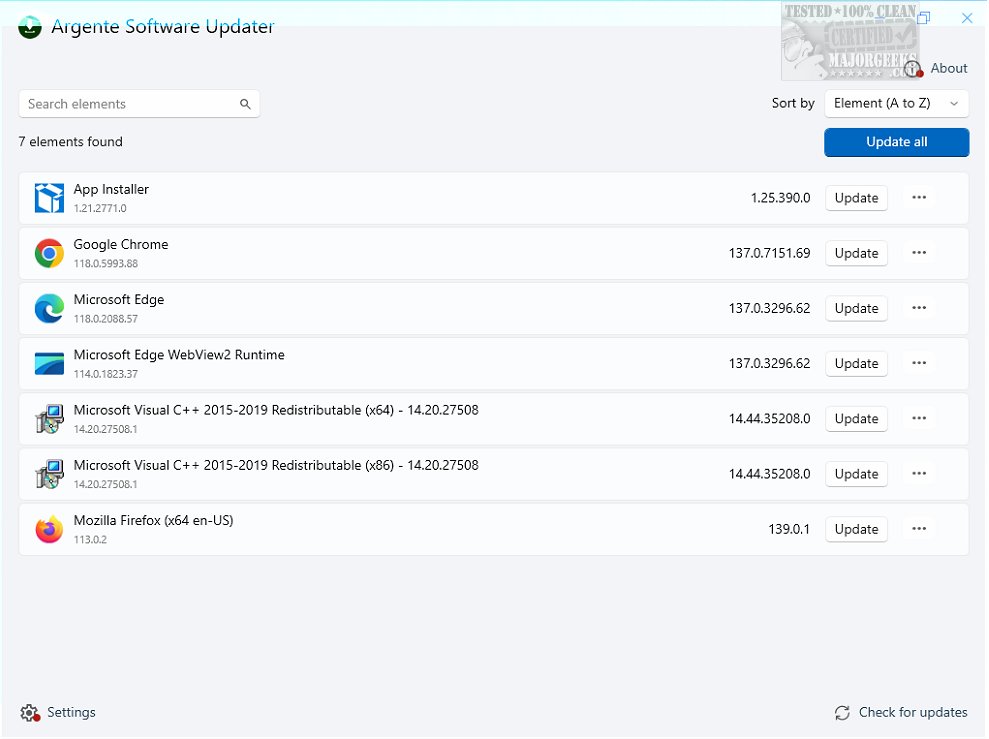Select the Google Chrome name text
Viewport: 989px width, 739px height.
pyautogui.click(x=120, y=245)
